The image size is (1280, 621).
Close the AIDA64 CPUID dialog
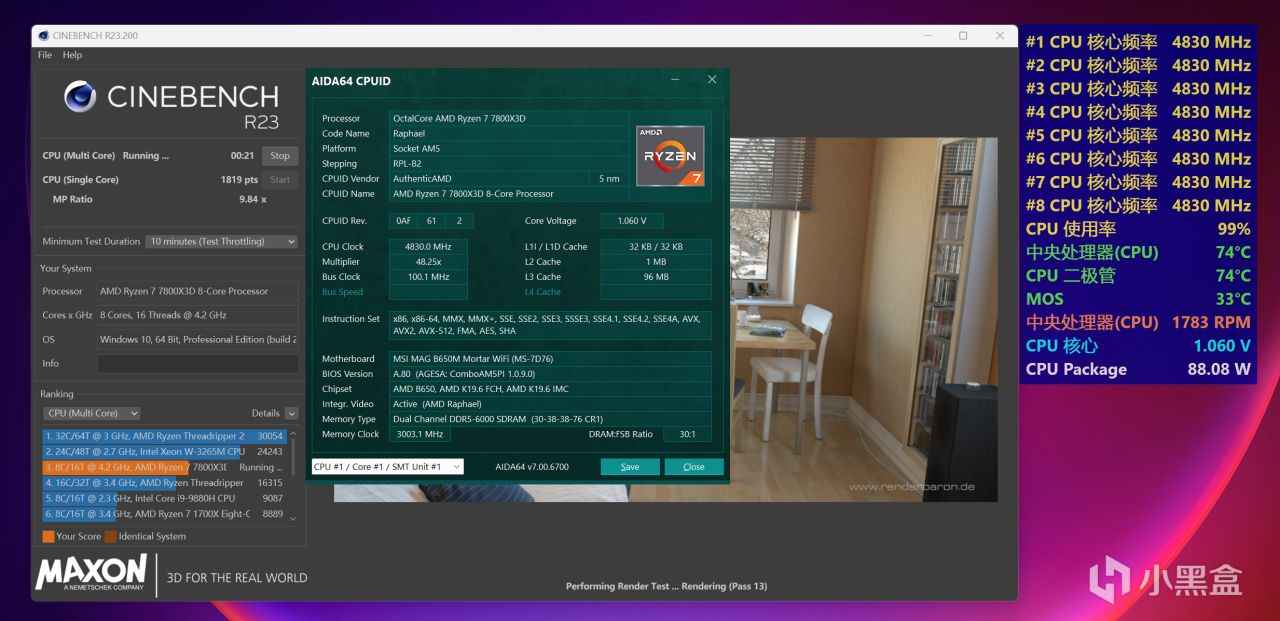coord(712,80)
